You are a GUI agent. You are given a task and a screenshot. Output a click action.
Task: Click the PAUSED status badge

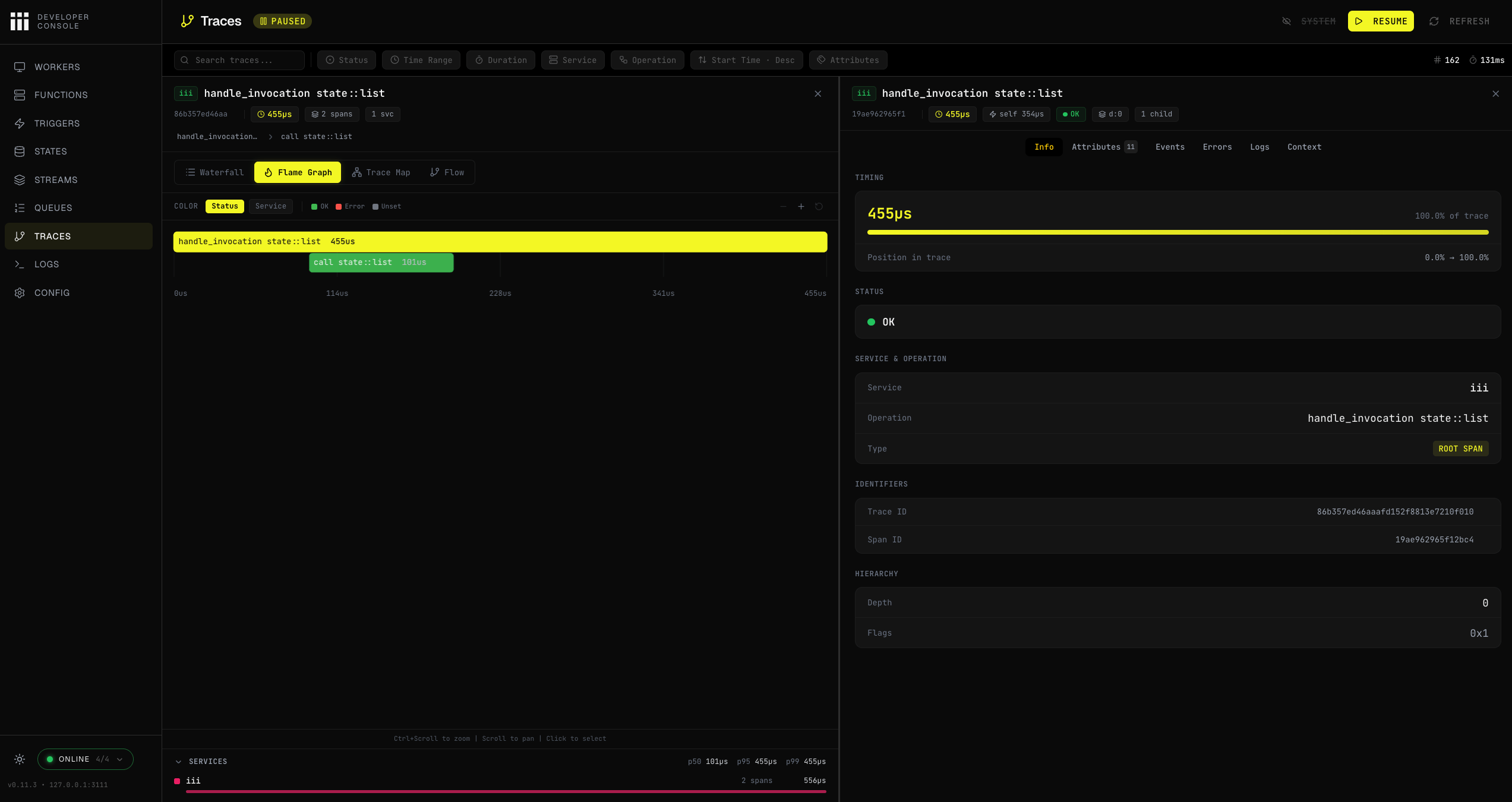283,21
